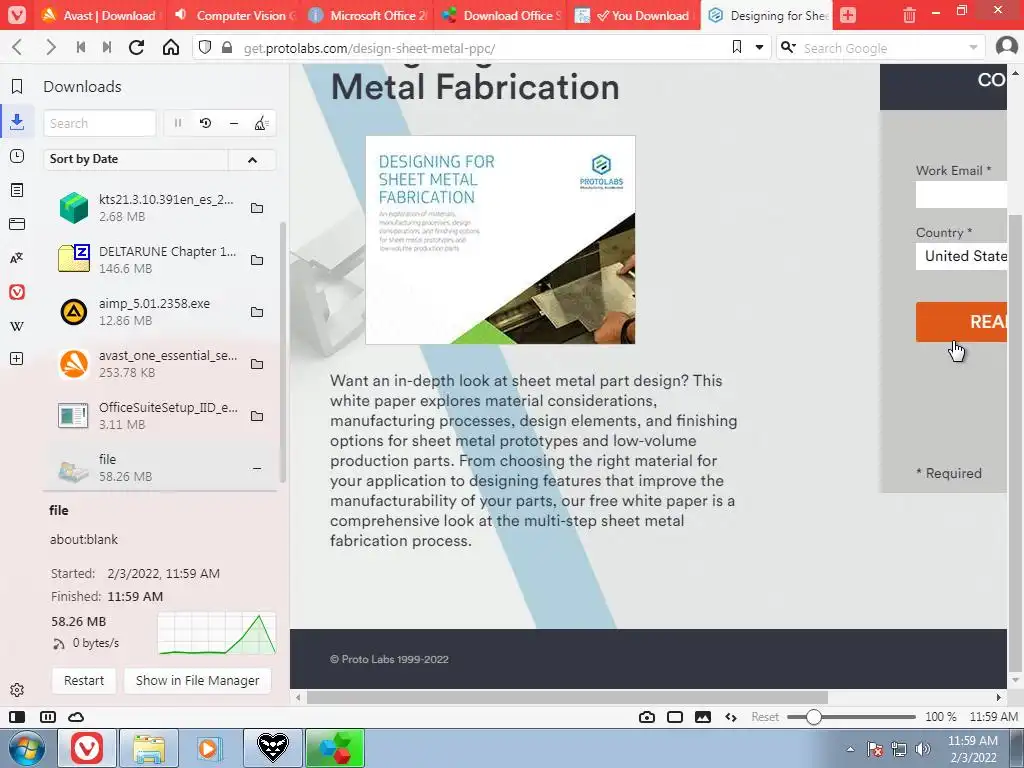Click the downloads Search field
The image size is (1024, 768).
click(100, 123)
